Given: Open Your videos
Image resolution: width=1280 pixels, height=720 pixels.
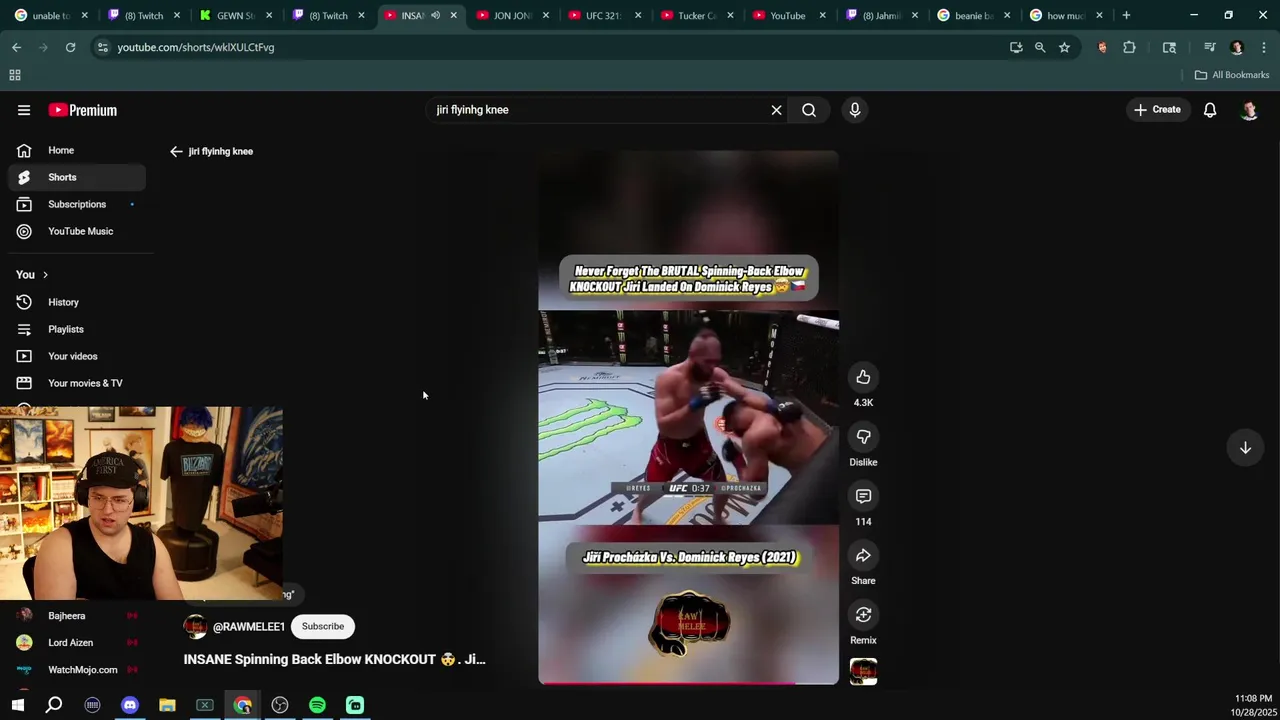Looking at the screenshot, I should point(76,356).
